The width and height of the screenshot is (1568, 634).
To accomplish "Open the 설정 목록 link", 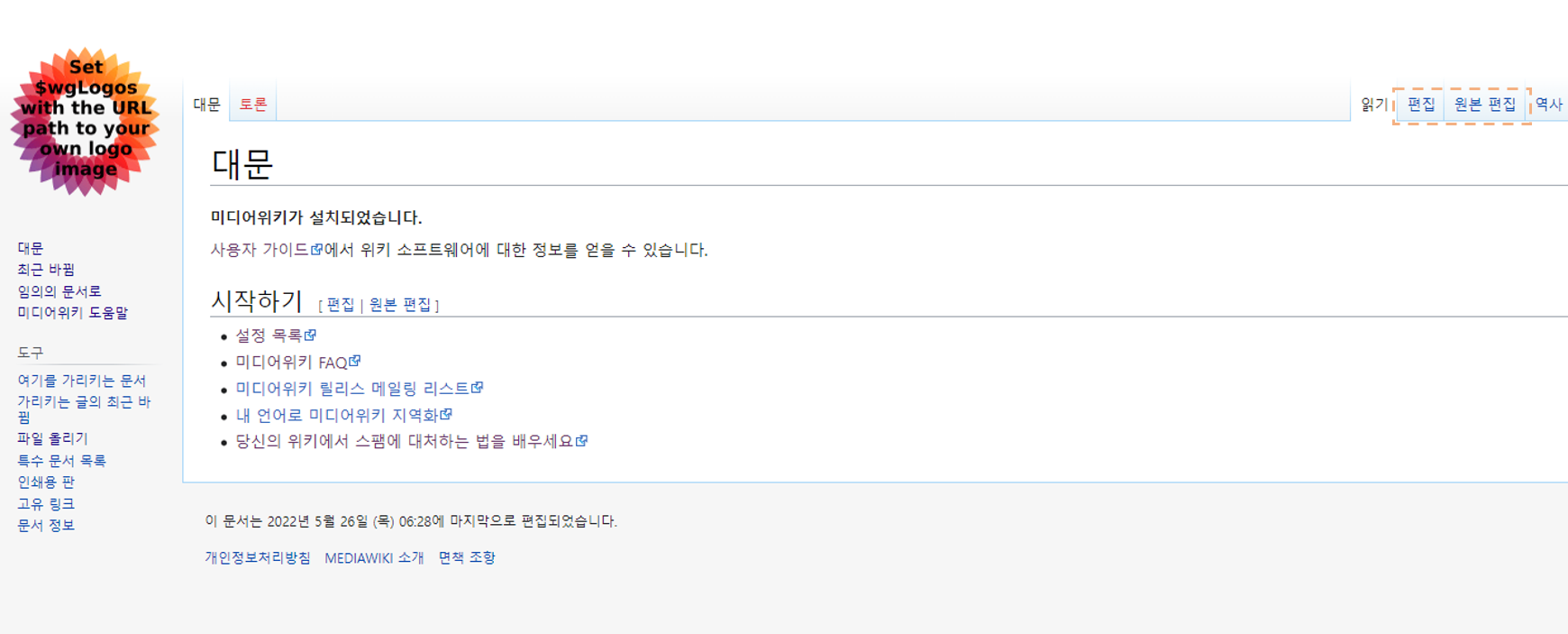I will click(x=269, y=335).
